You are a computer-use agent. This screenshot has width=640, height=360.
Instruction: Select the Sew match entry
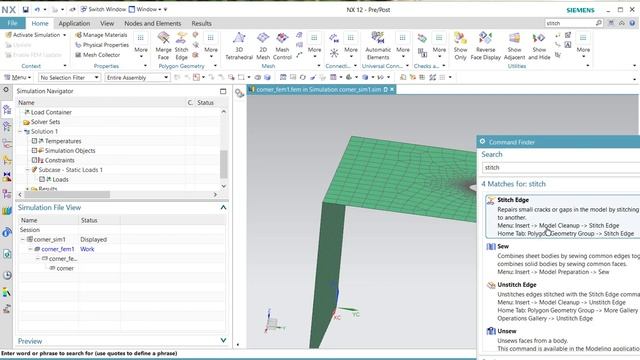[562, 259]
